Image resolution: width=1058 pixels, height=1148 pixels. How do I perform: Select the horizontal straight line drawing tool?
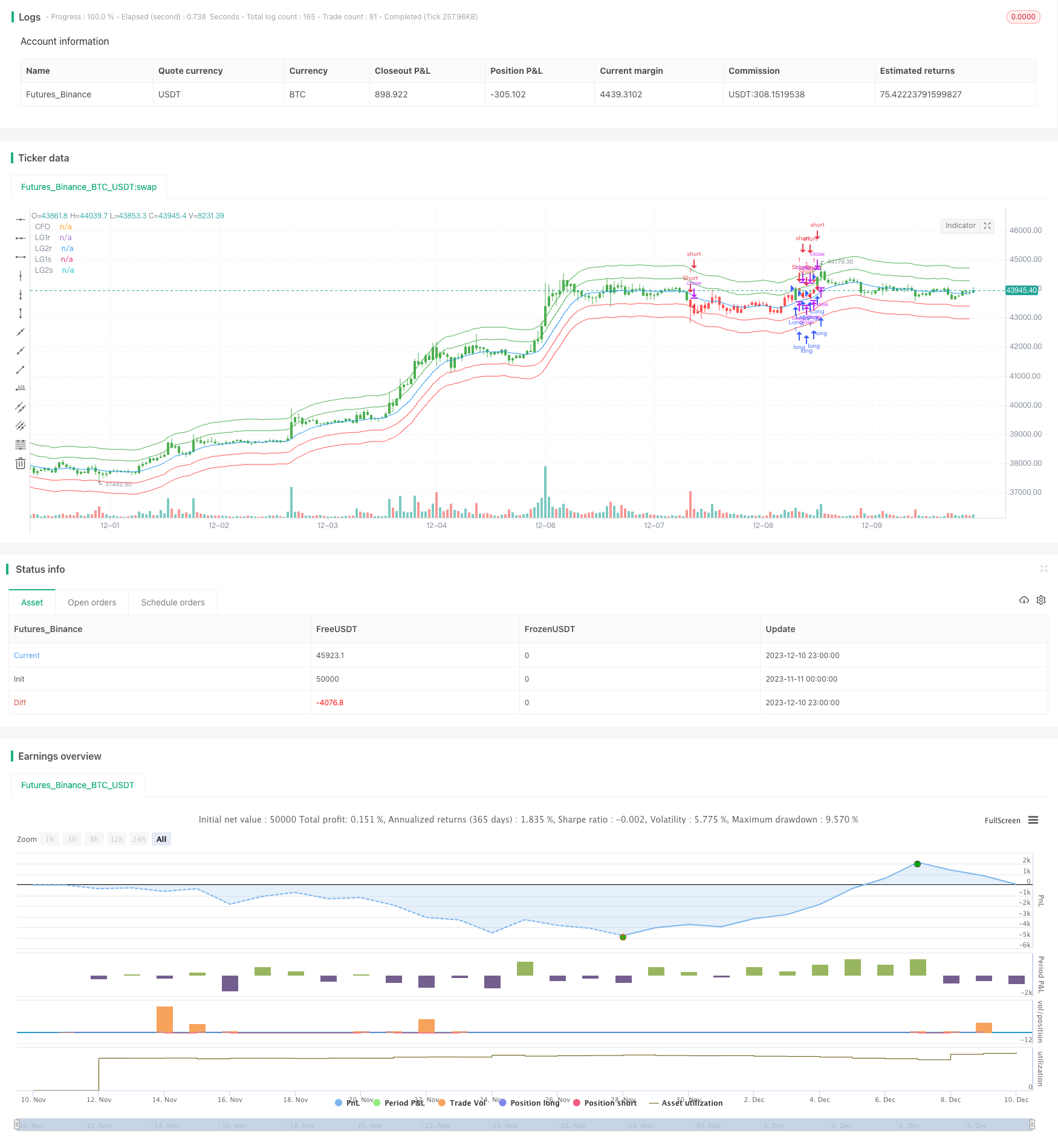[x=21, y=219]
